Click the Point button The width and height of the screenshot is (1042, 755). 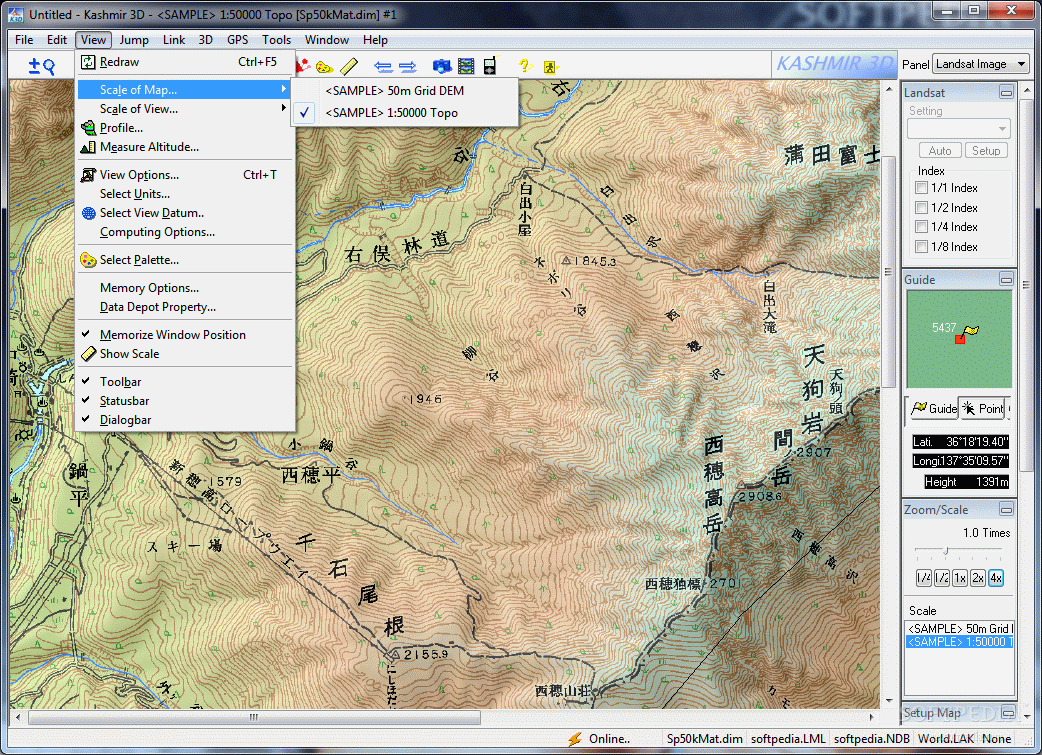click(x=983, y=409)
